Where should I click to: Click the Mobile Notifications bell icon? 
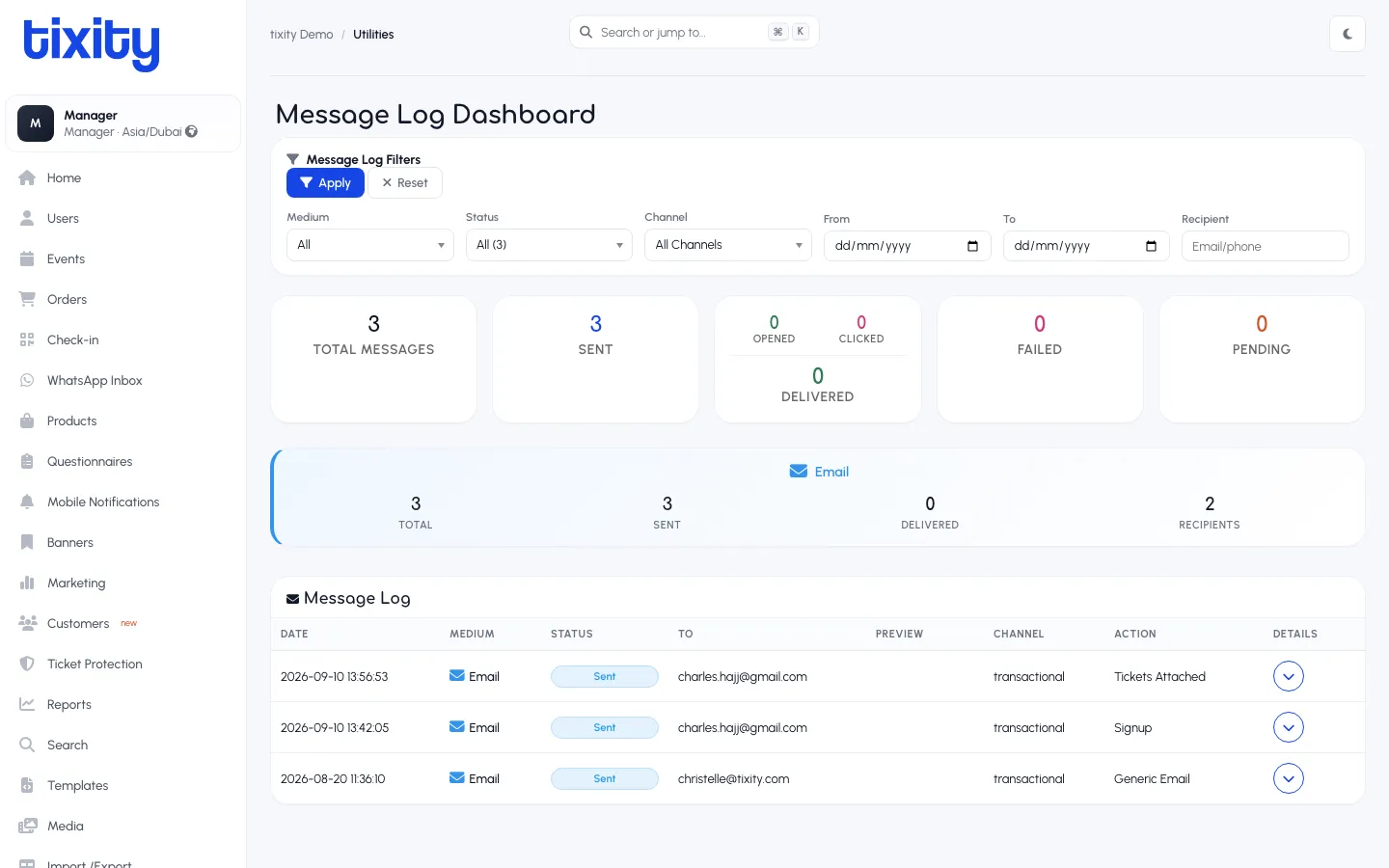27,502
